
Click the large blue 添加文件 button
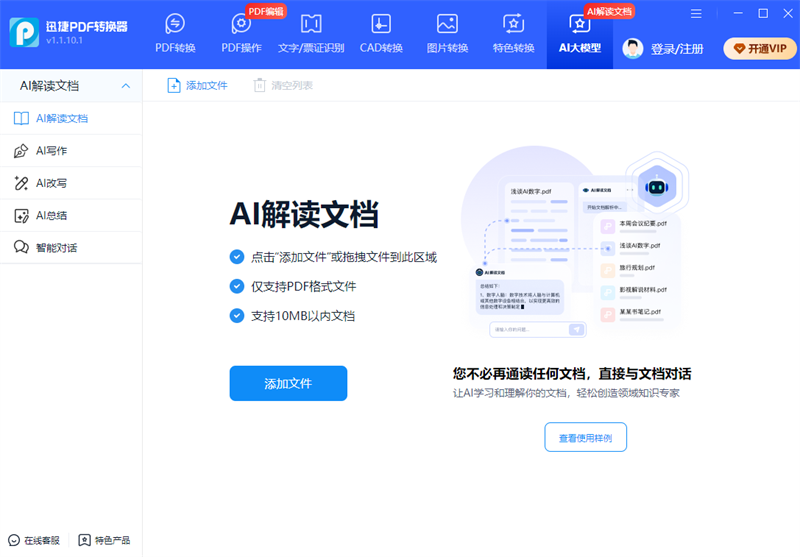click(288, 383)
